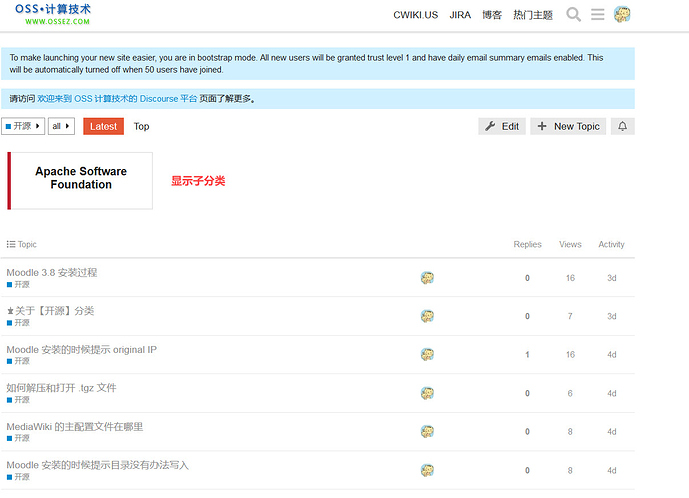This screenshot has width=689, height=498.
Task: Open topic Moodle 安装的时候提示 original IP
Action: (82, 349)
